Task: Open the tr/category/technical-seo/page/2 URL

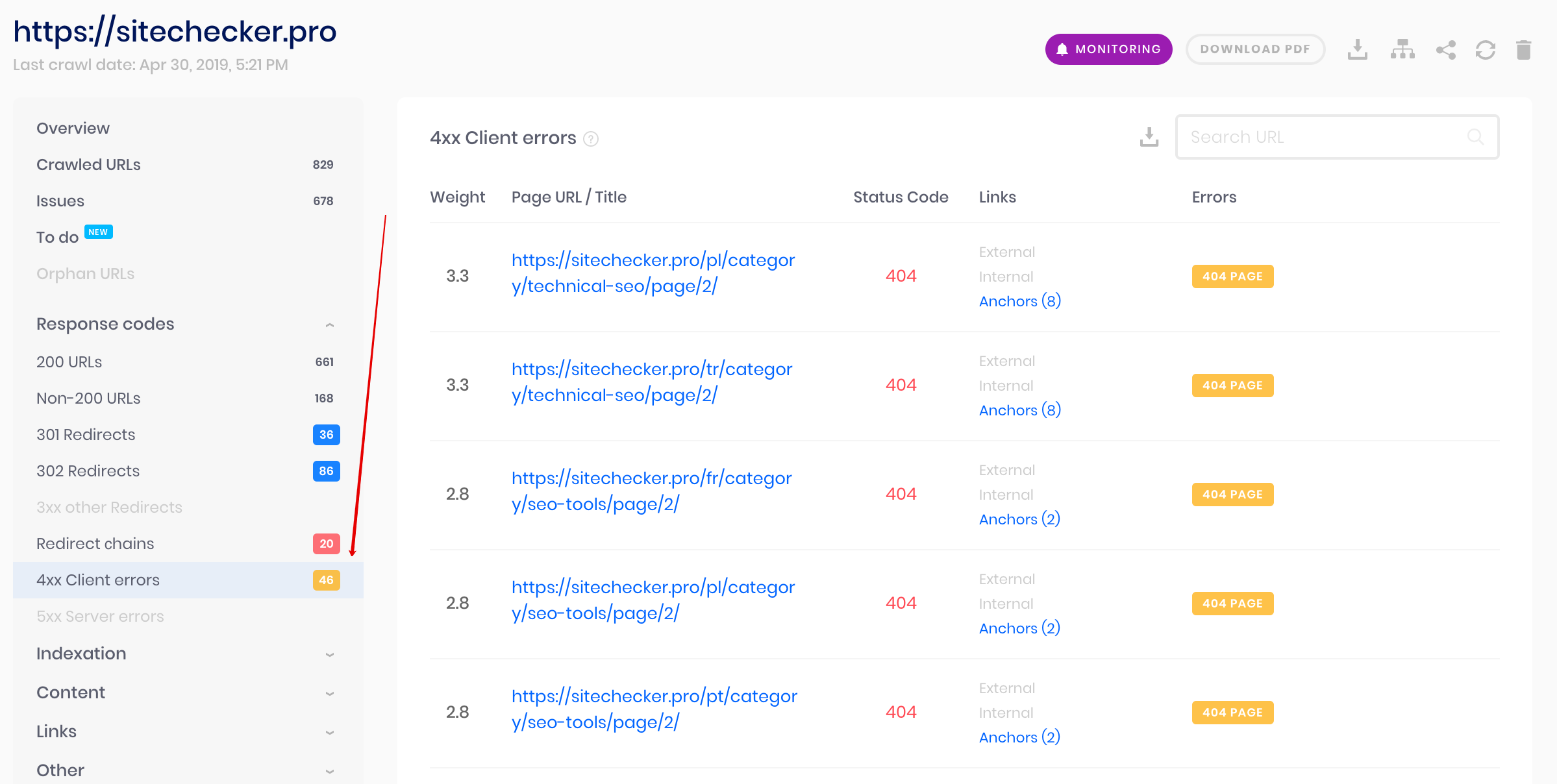Action: [652, 382]
